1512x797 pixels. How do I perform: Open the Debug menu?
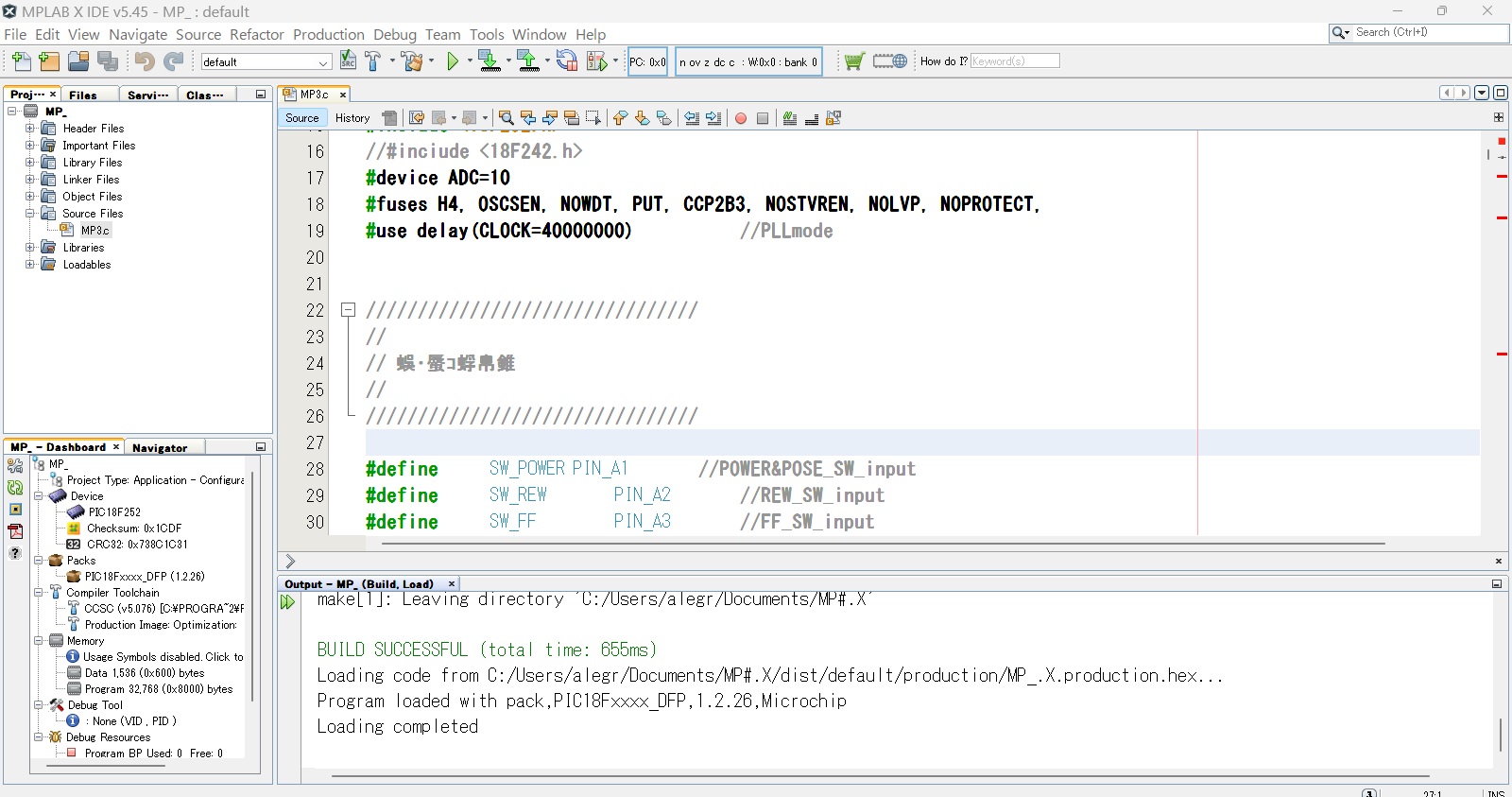click(x=395, y=34)
